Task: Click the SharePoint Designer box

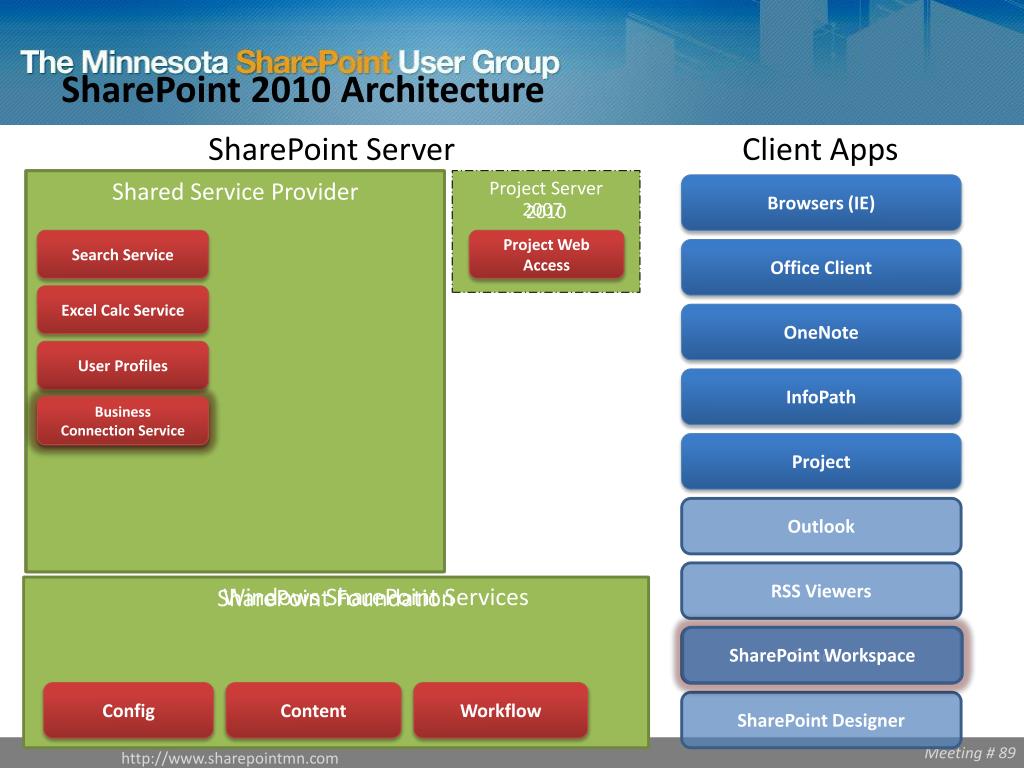Action: (x=821, y=720)
